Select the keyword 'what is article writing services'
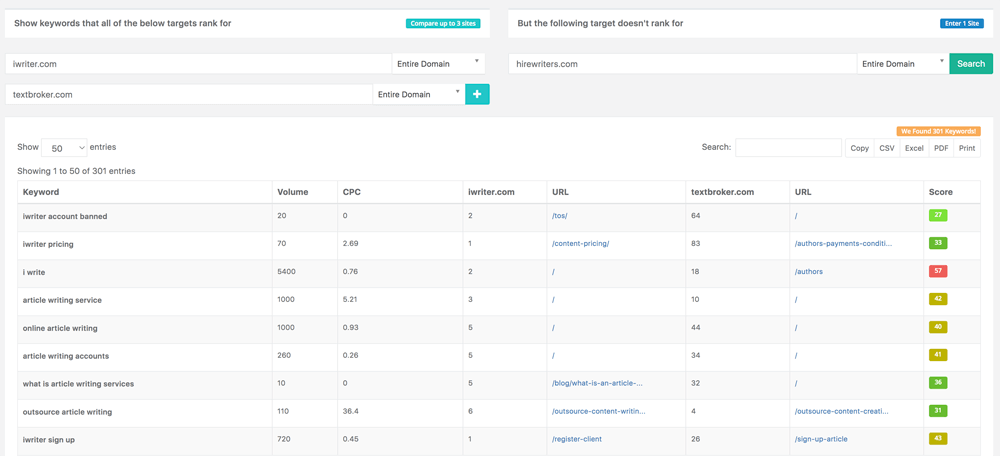Viewport: 1000px width, 456px height. tap(78, 384)
